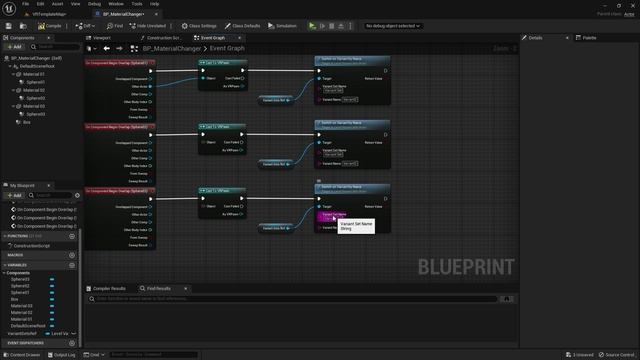This screenshot has width=640, height=360.
Task: Open the Edit menu
Action: (x=40, y=4)
